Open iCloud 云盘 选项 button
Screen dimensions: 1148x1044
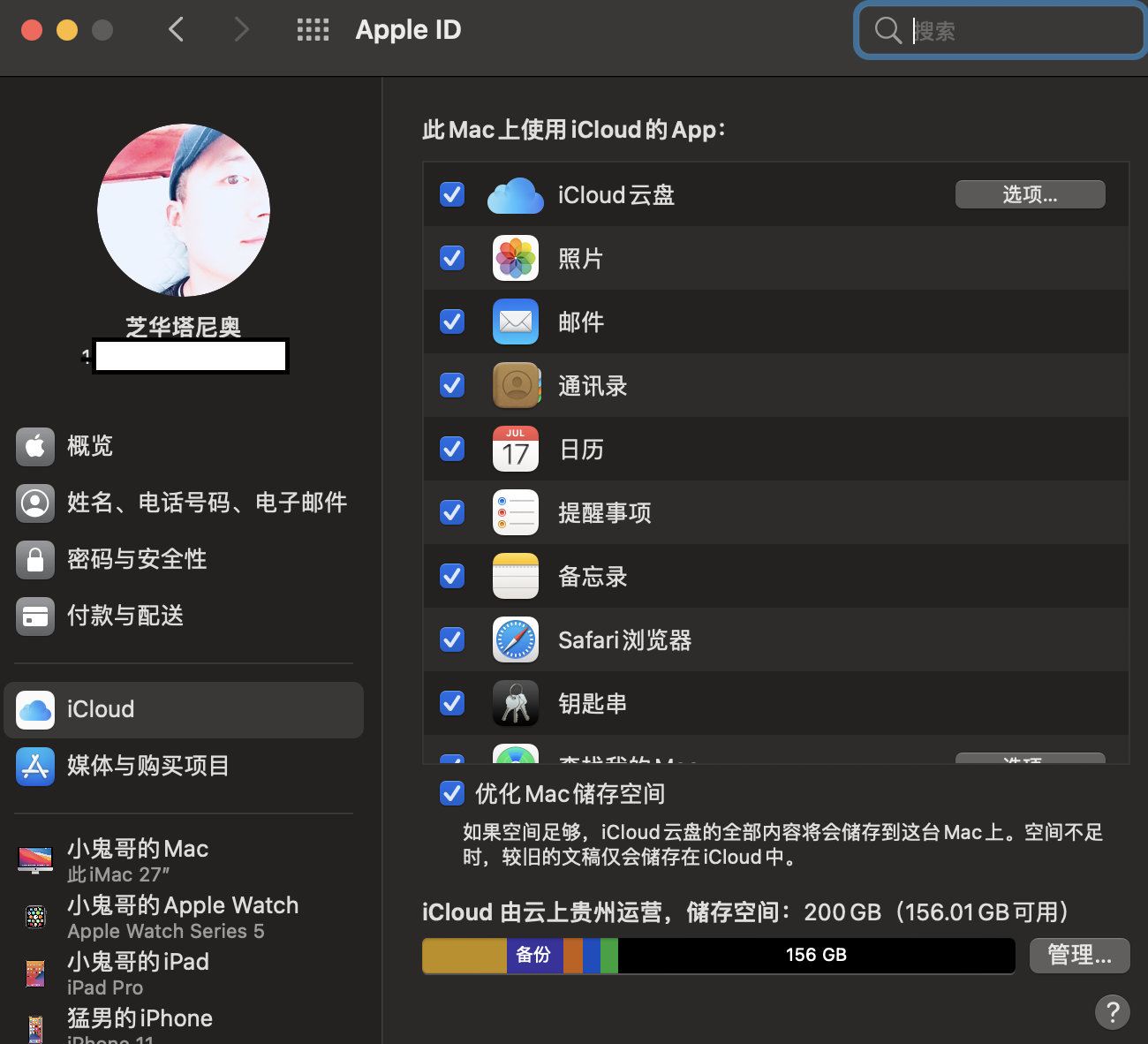click(x=1030, y=194)
